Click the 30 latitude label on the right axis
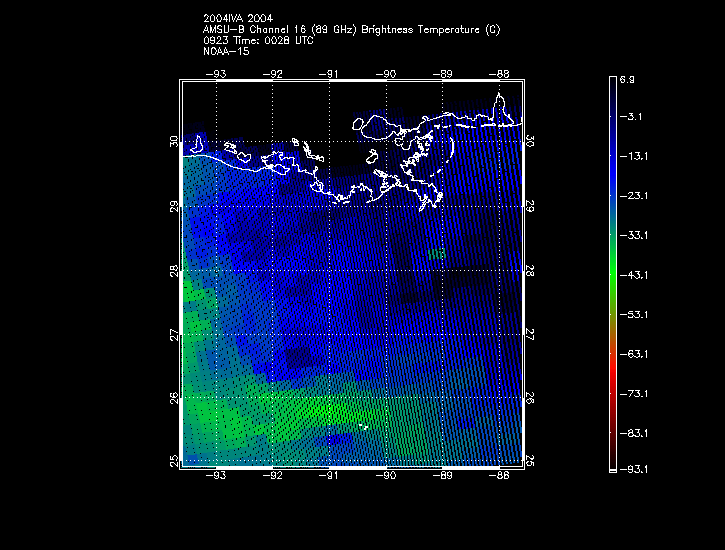 click(530, 141)
